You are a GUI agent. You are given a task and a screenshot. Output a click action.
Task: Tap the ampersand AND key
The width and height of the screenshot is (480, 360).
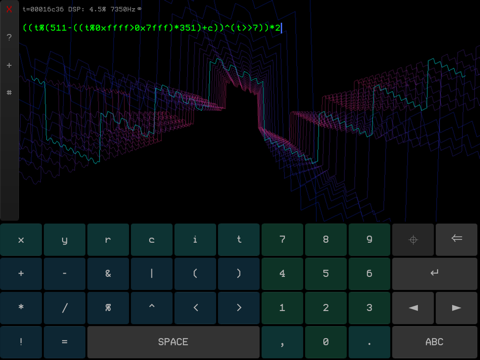tap(108, 274)
